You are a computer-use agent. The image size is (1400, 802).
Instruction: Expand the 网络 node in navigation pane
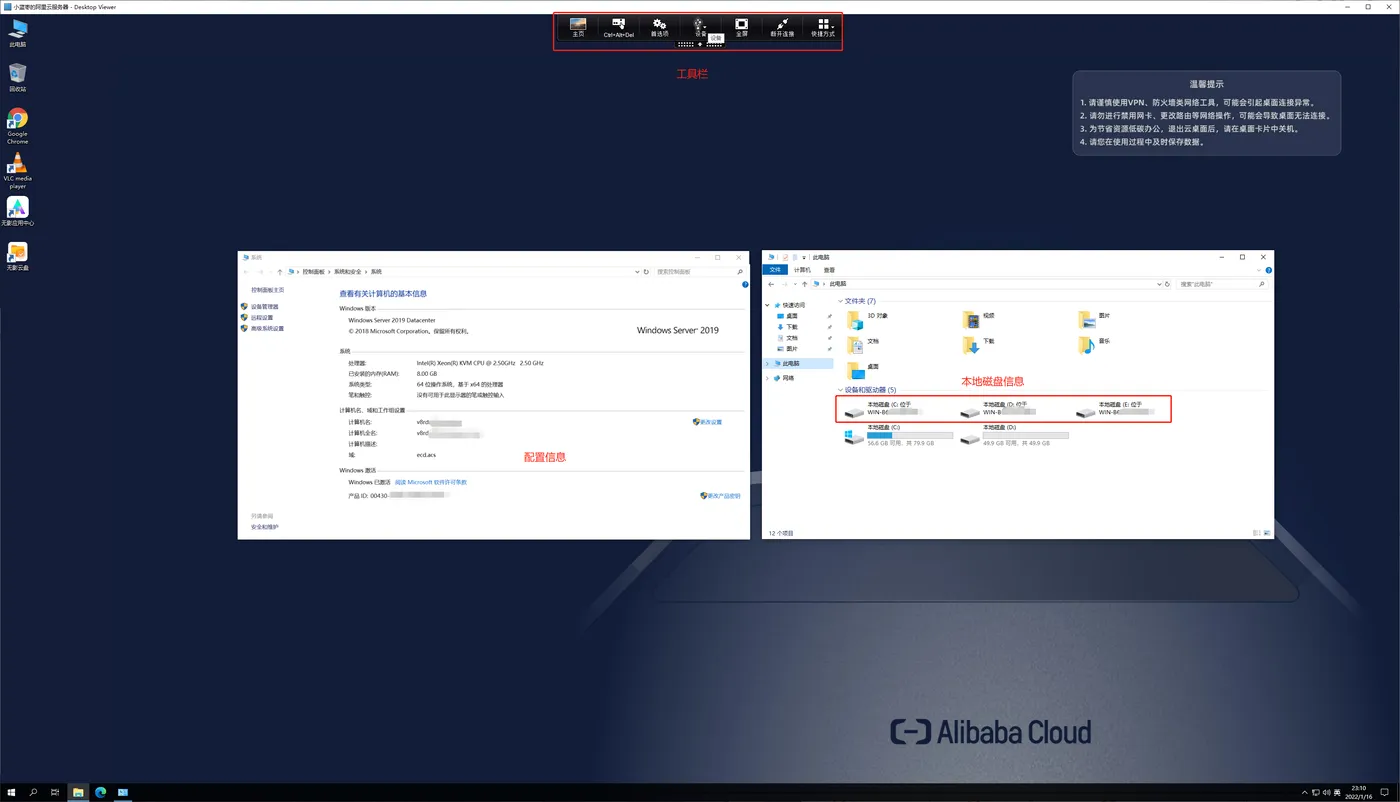(768, 378)
